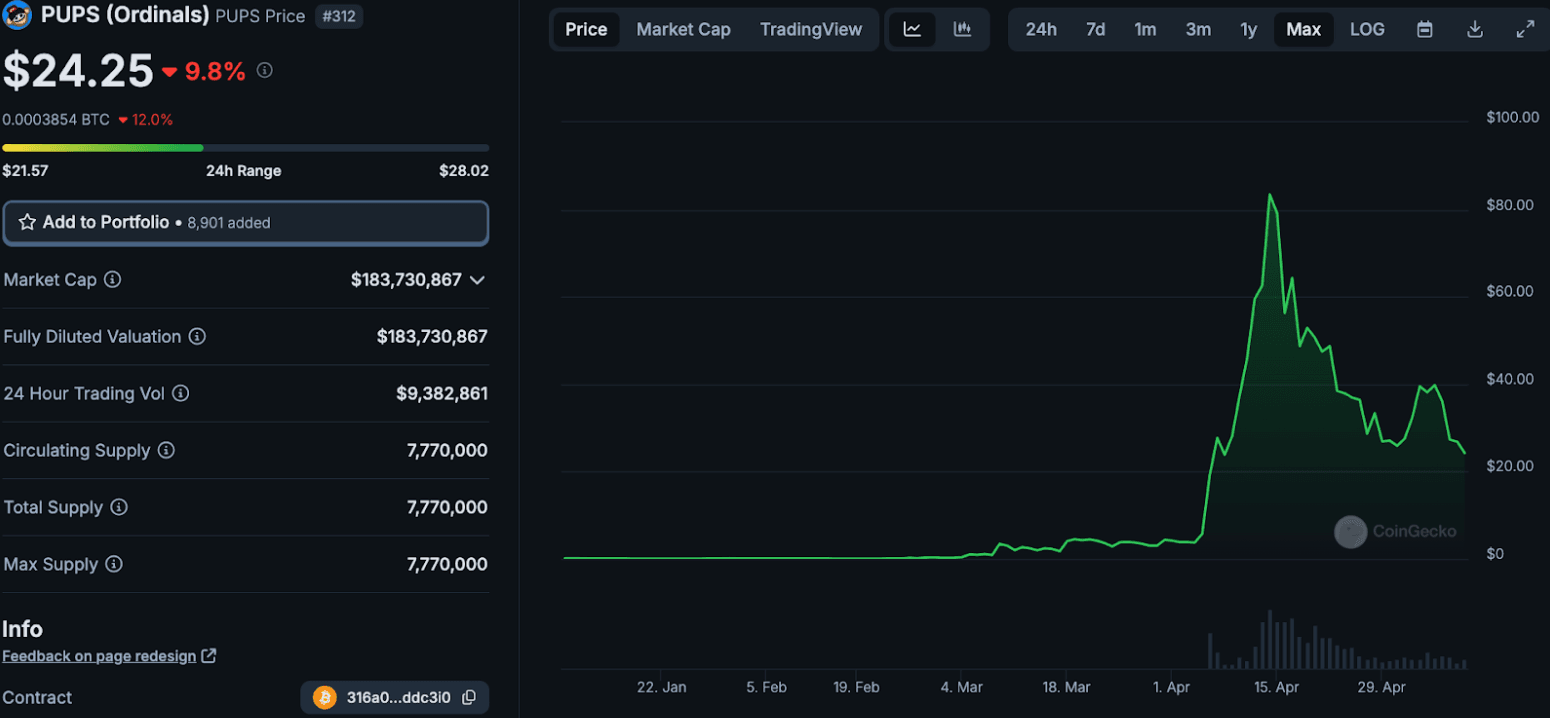Open the calendar date range picker
1550x718 pixels.
(1425, 29)
